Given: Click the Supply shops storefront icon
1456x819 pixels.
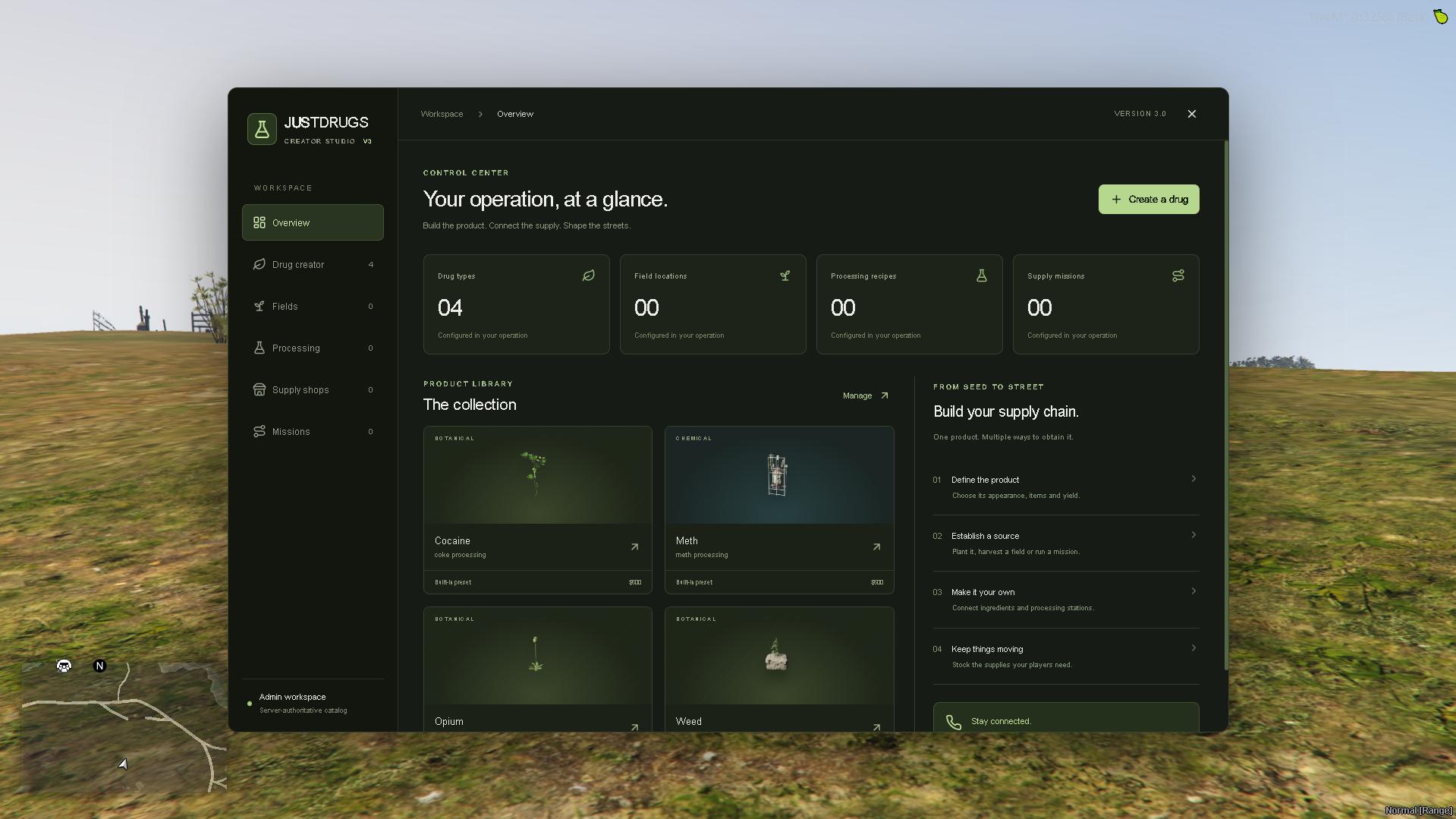Looking at the screenshot, I should coord(259,389).
